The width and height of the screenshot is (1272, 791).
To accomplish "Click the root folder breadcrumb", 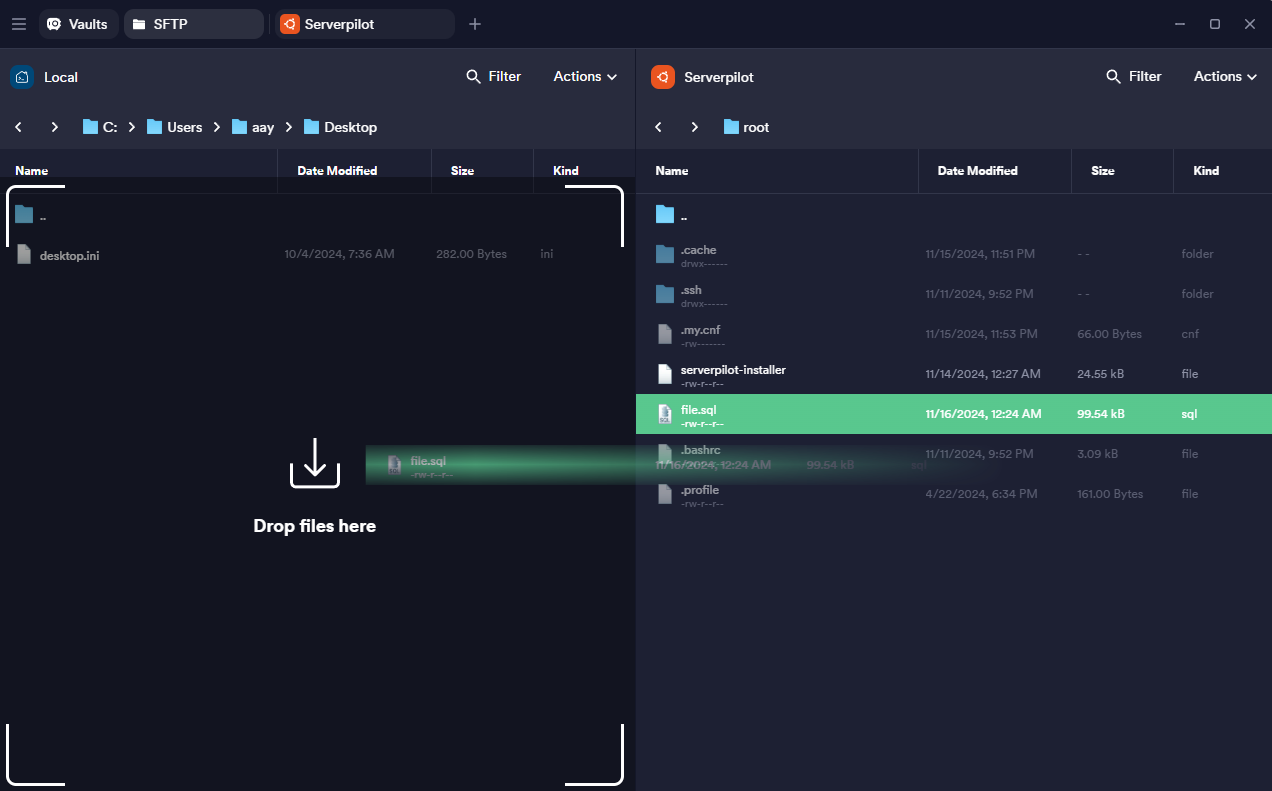I will [x=746, y=127].
